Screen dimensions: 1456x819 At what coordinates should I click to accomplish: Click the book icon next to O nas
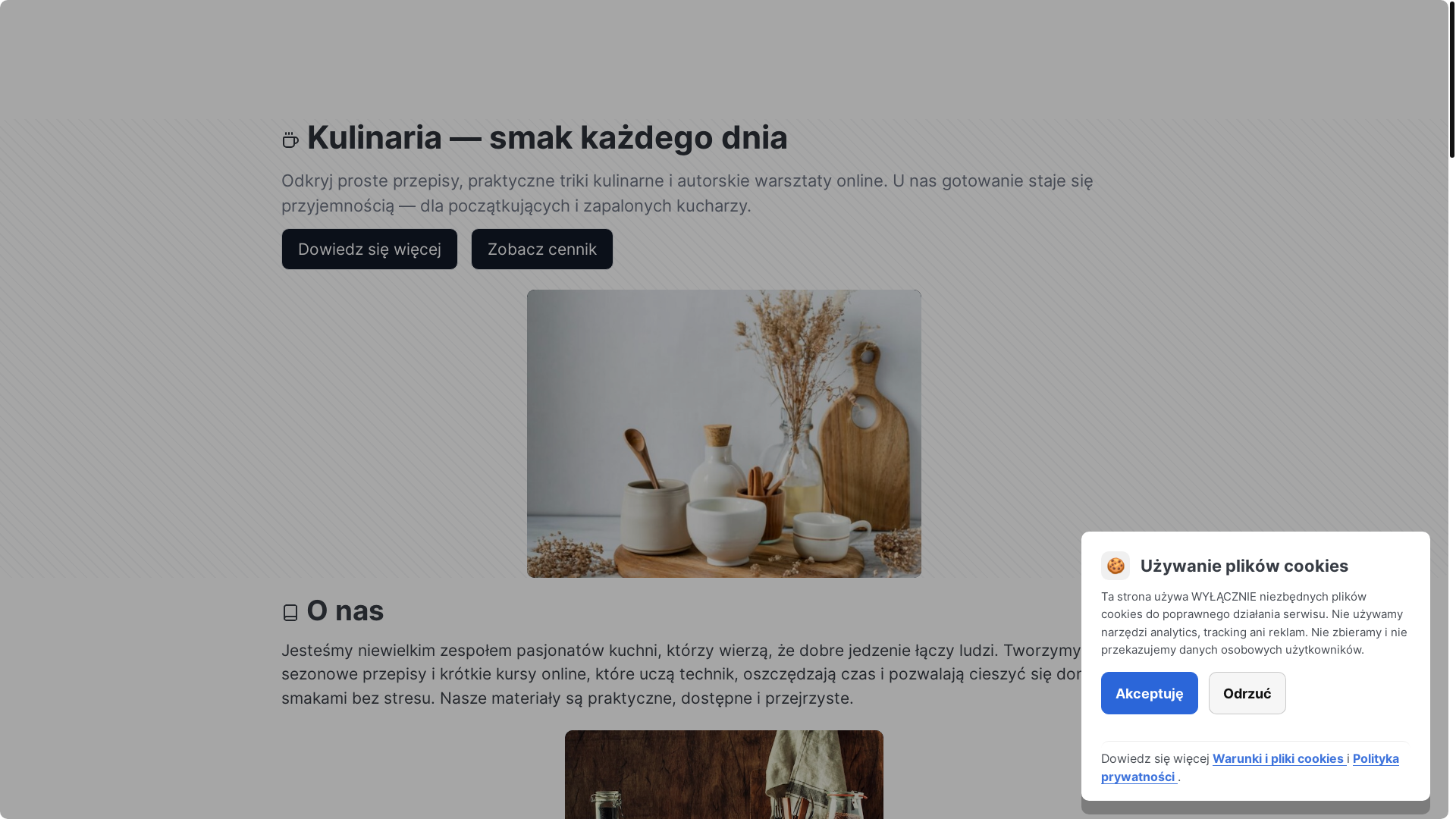tap(290, 613)
